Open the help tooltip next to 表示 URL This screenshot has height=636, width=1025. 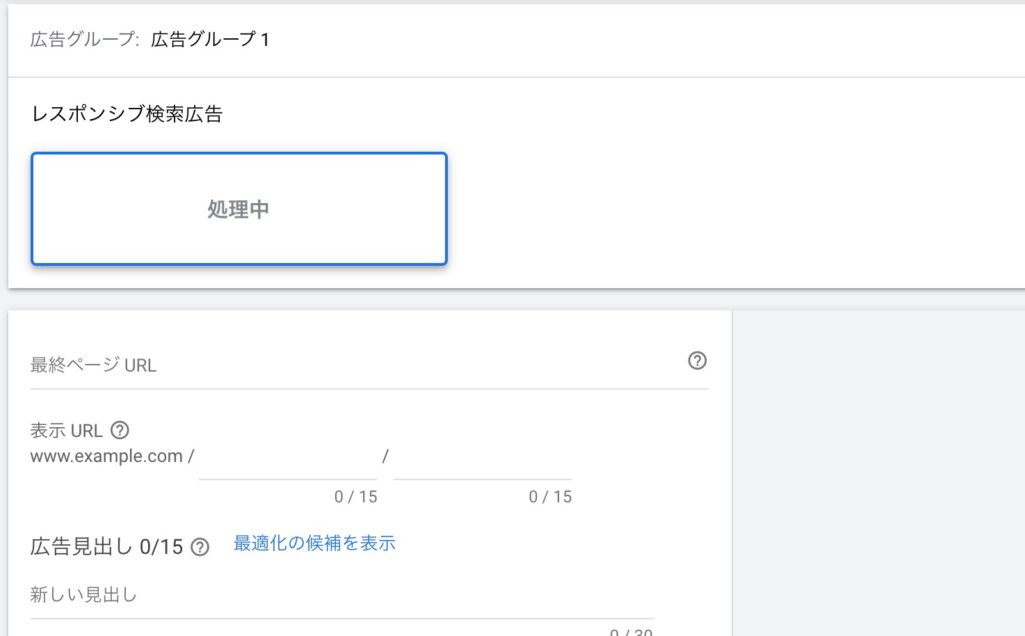120,431
